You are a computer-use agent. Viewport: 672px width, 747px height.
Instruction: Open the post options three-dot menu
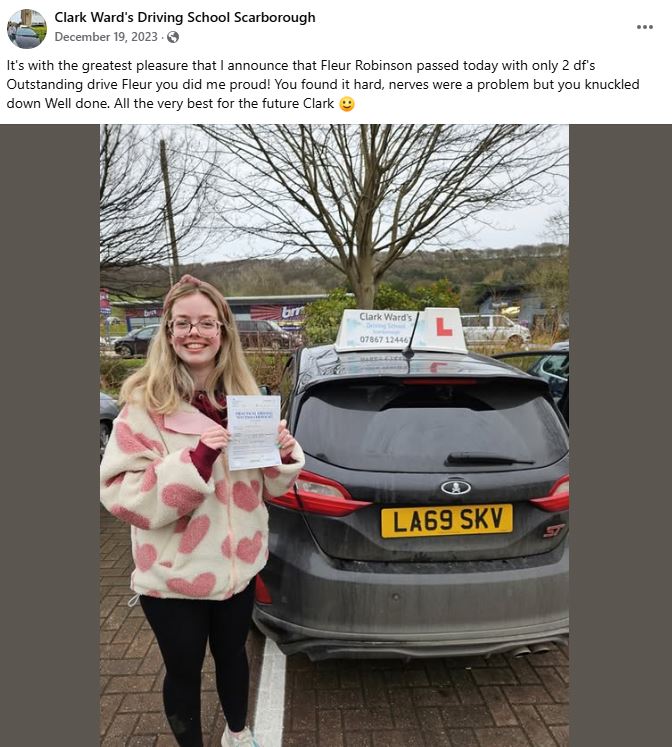644,27
